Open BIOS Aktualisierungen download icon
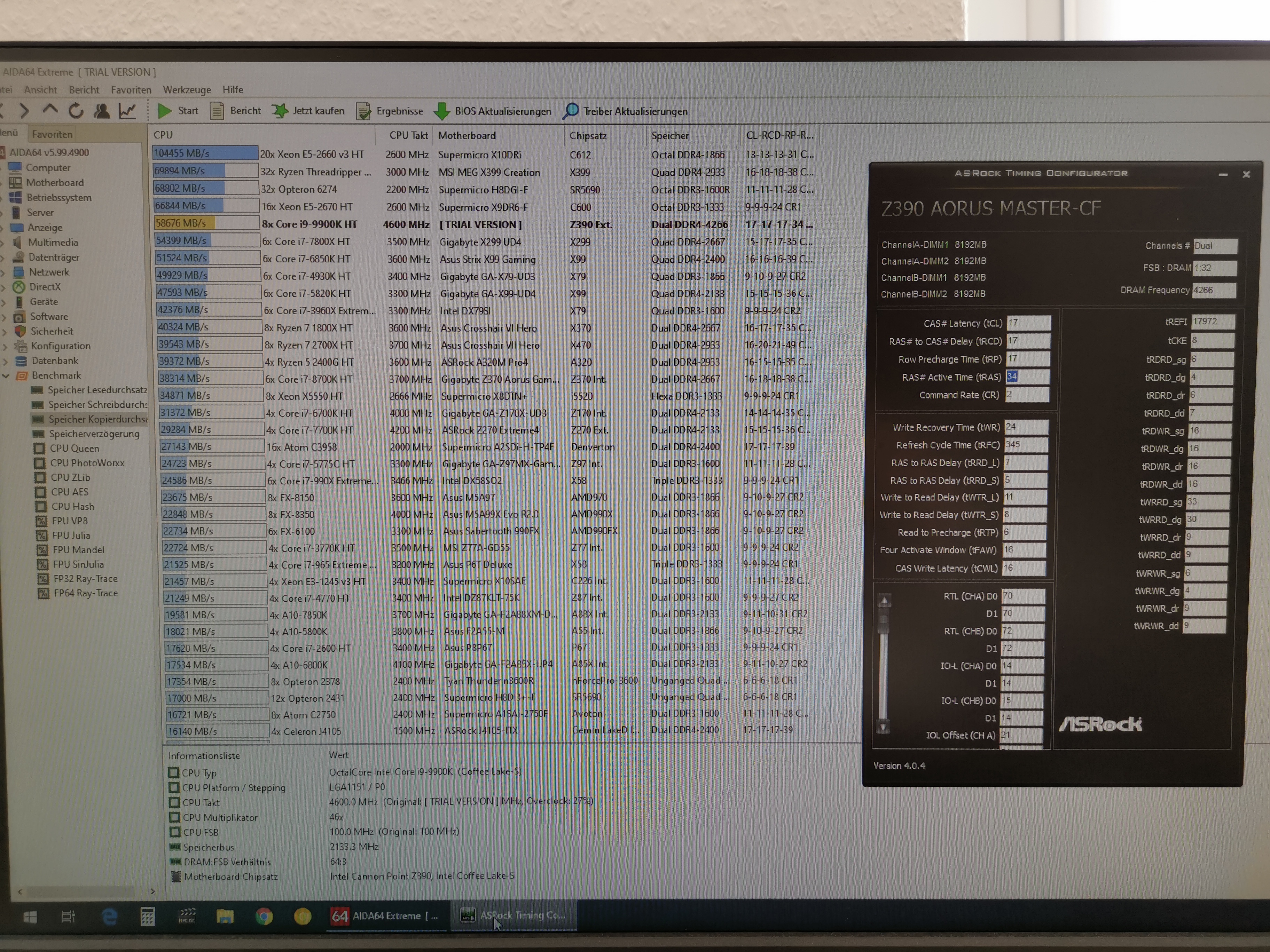 441,111
